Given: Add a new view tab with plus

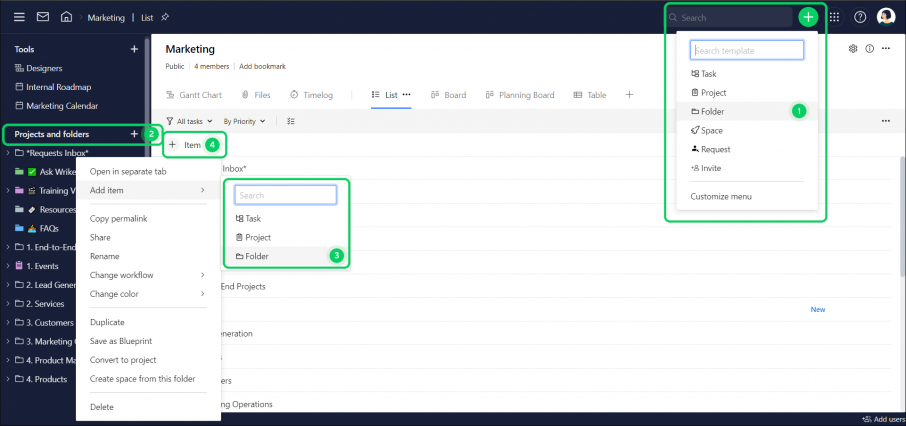Looking at the screenshot, I should [630, 95].
